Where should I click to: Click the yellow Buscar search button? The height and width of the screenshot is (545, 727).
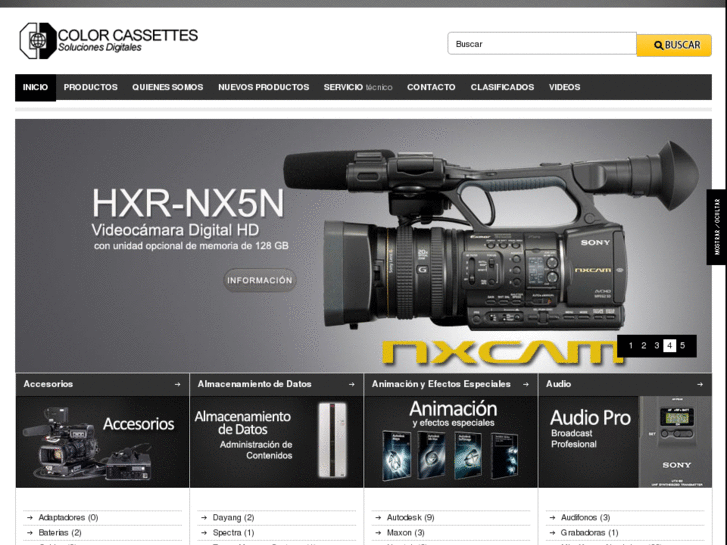[x=674, y=45]
